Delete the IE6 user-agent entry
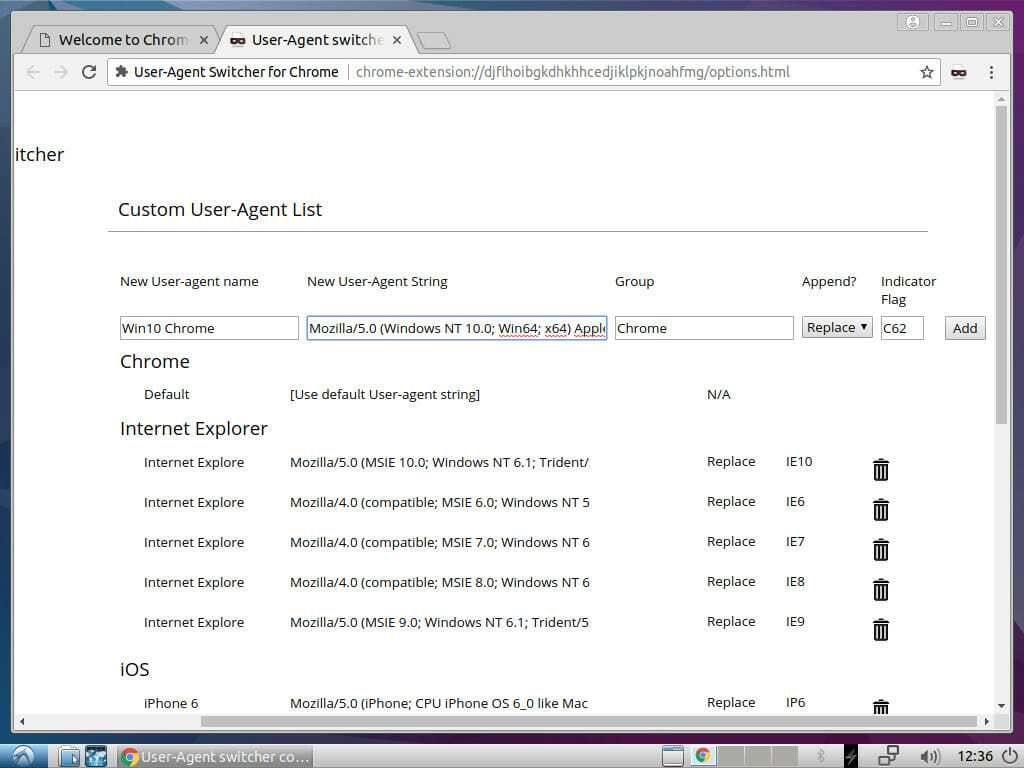The height and width of the screenshot is (768, 1024). (880, 509)
